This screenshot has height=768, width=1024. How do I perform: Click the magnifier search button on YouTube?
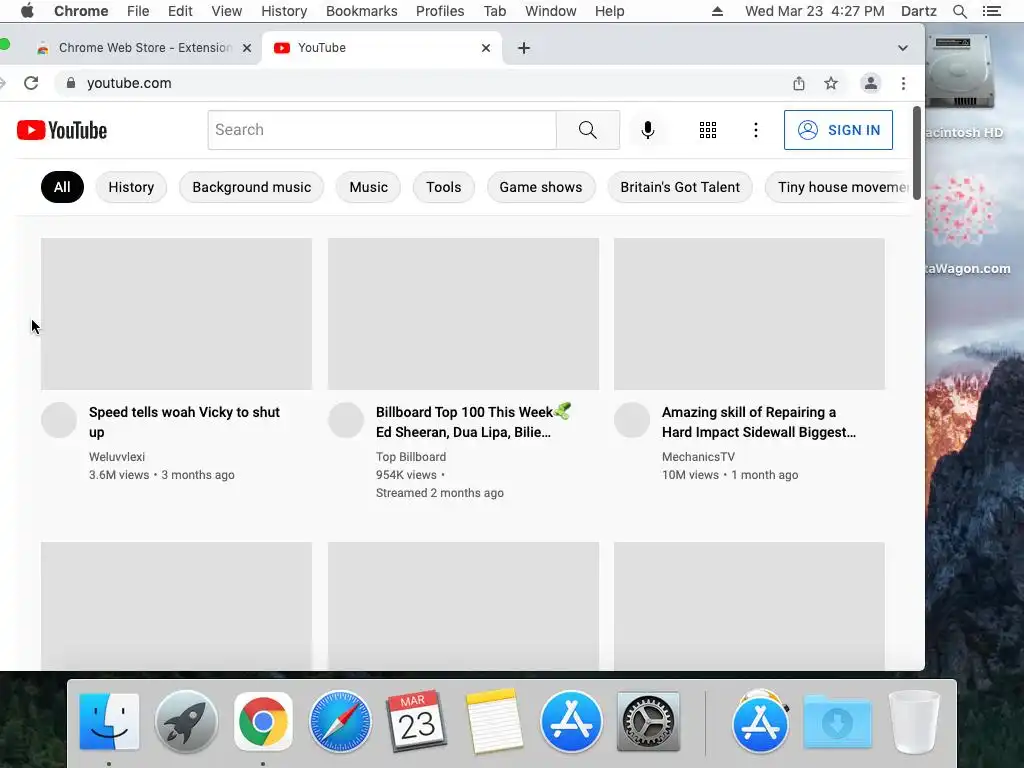[x=588, y=130]
